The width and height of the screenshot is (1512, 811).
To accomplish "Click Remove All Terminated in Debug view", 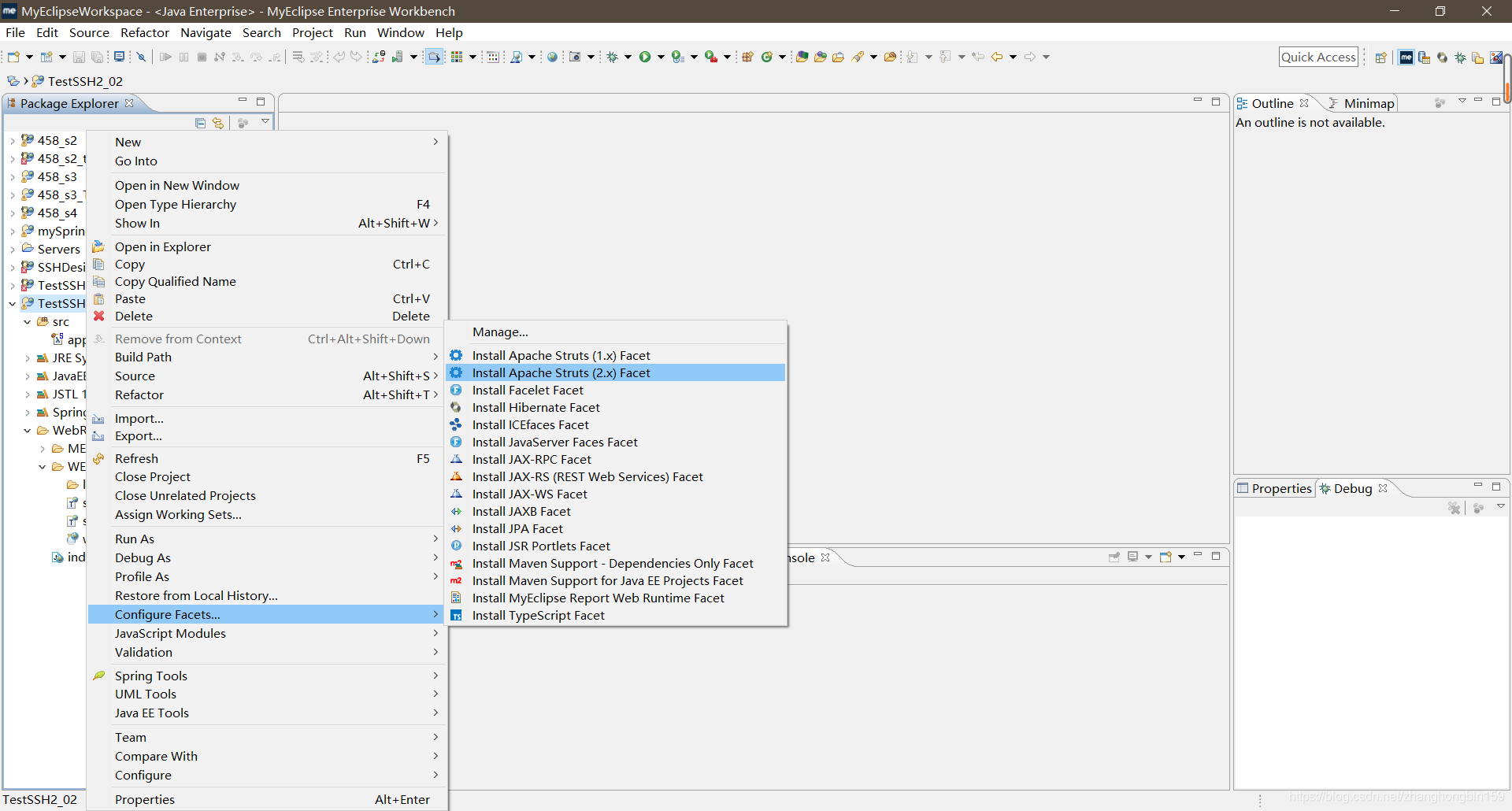I will click(1454, 508).
